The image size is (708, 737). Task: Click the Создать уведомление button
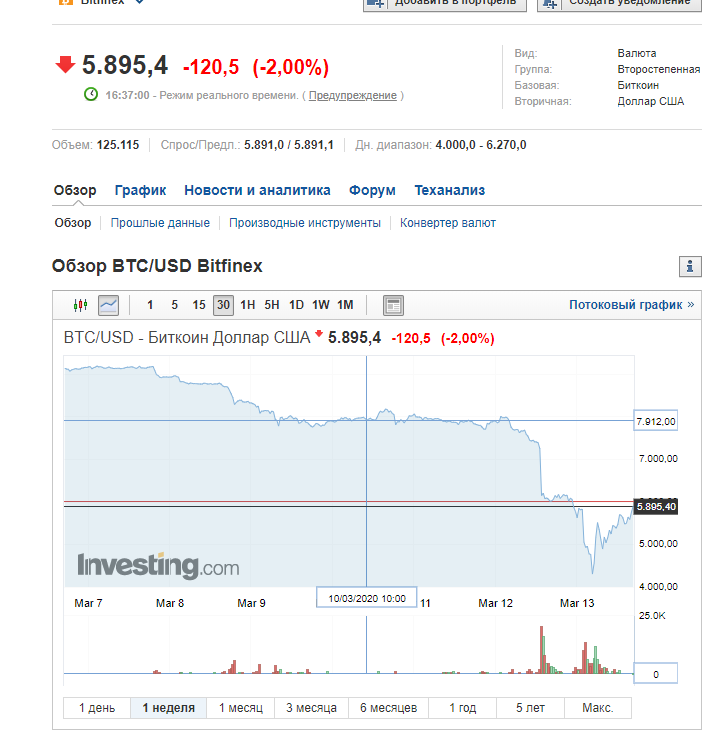click(x=616, y=3)
